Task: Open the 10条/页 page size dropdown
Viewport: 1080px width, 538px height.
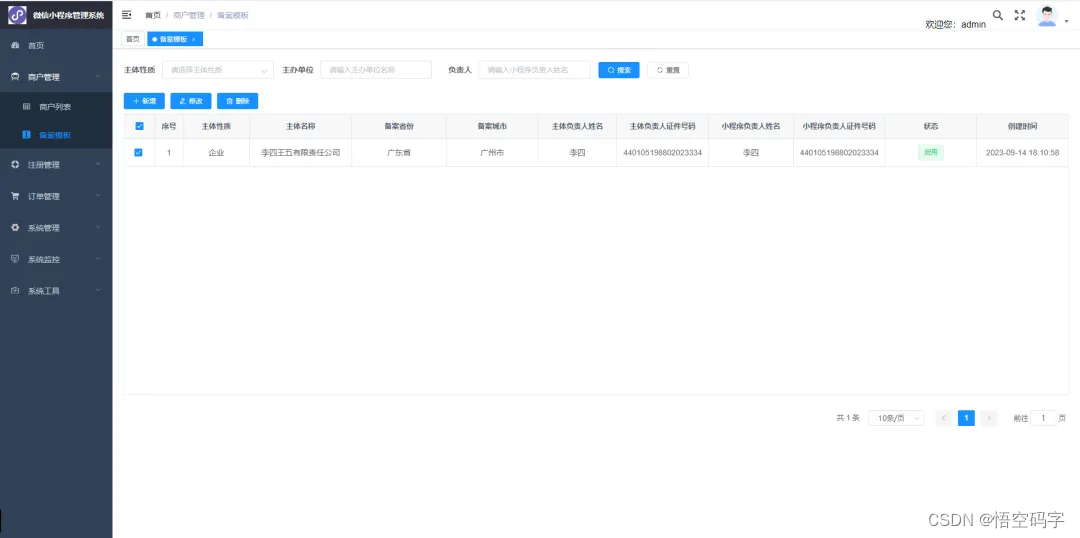Action: 895,418
